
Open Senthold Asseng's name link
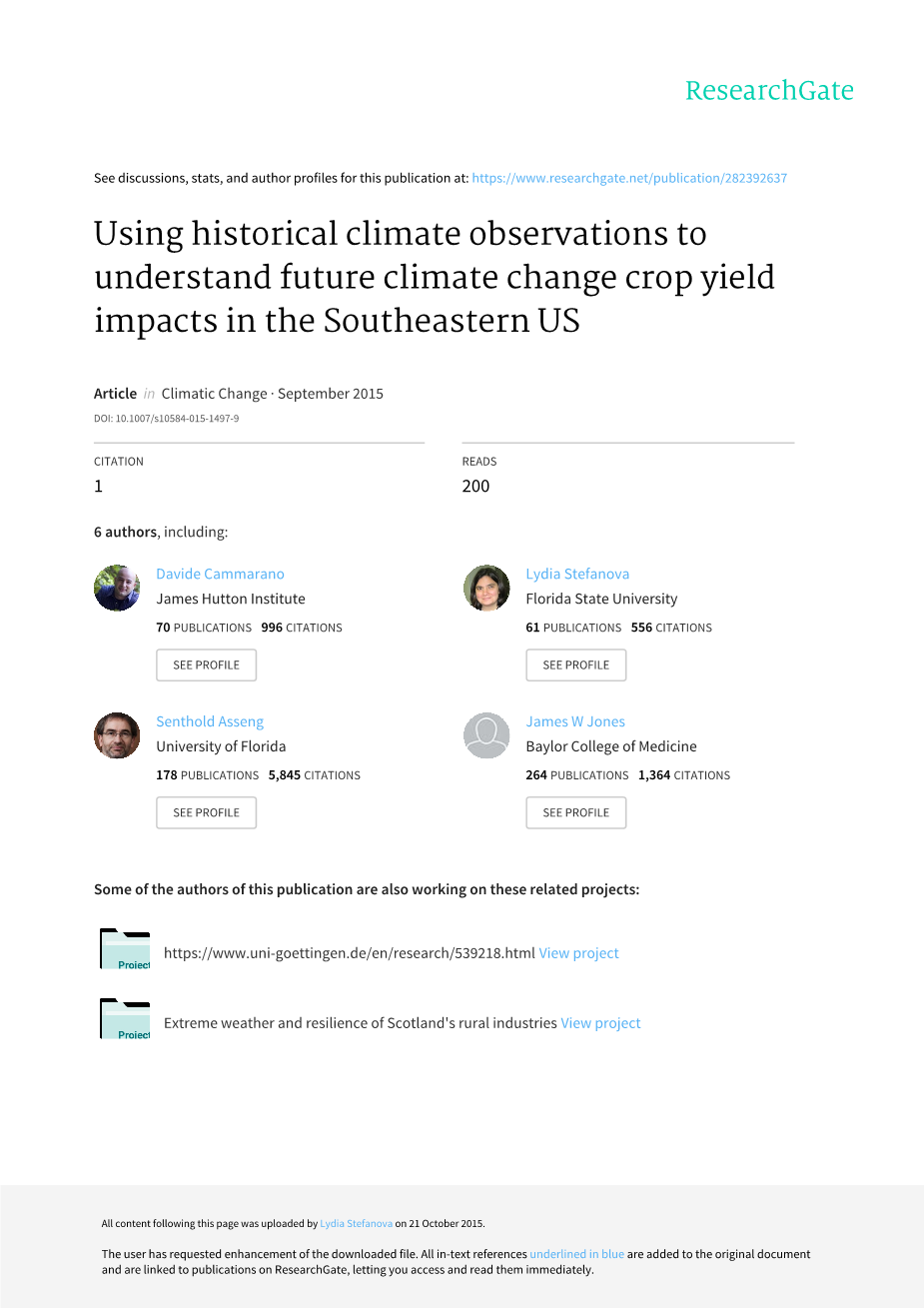(210, 721)
